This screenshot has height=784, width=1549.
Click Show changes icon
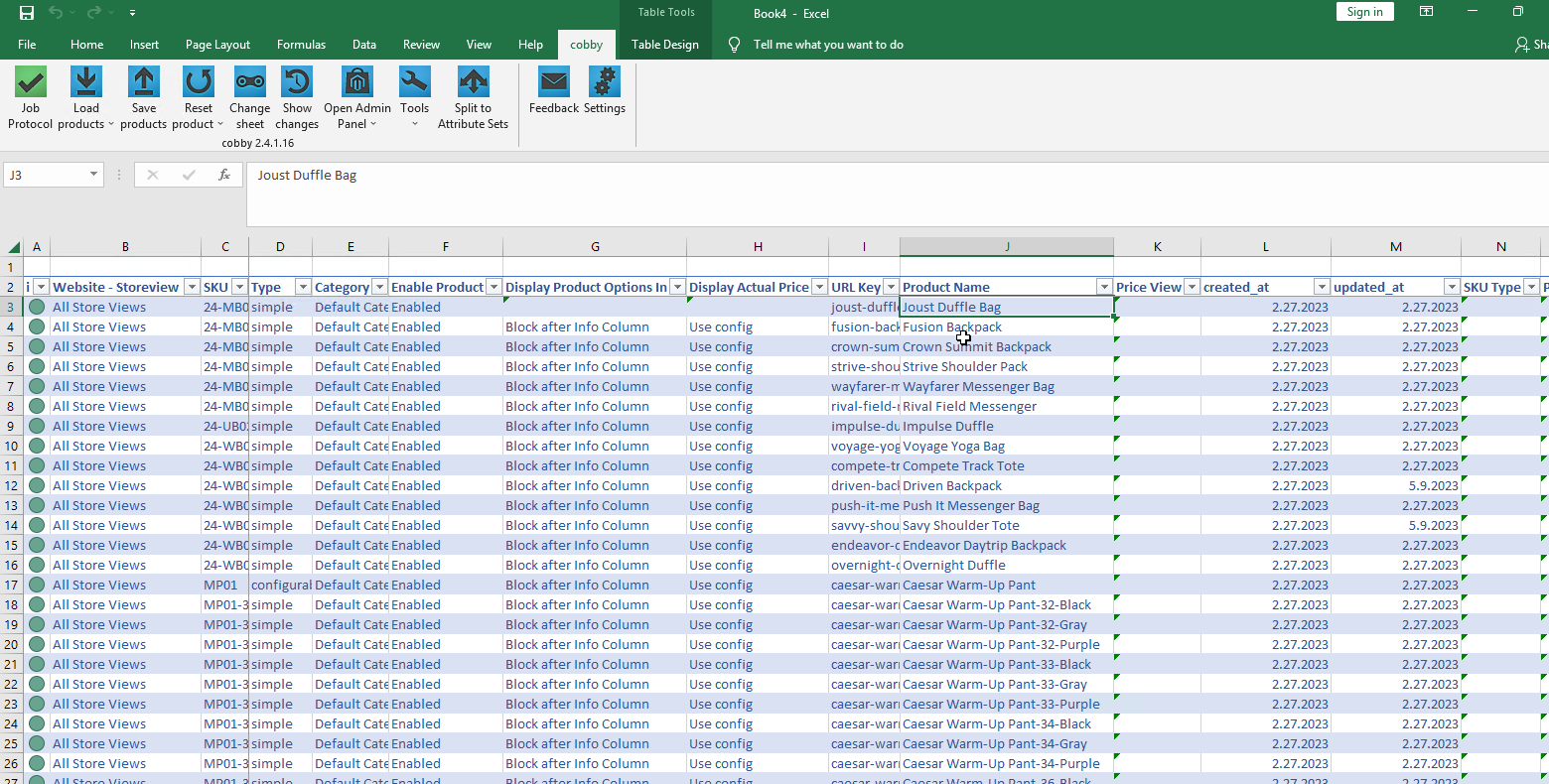[x=297, y=81]
